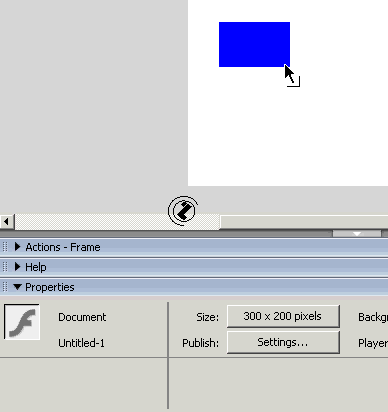Click the Help panel title text
Screen dimensions: 388x412
pos(36,267)
